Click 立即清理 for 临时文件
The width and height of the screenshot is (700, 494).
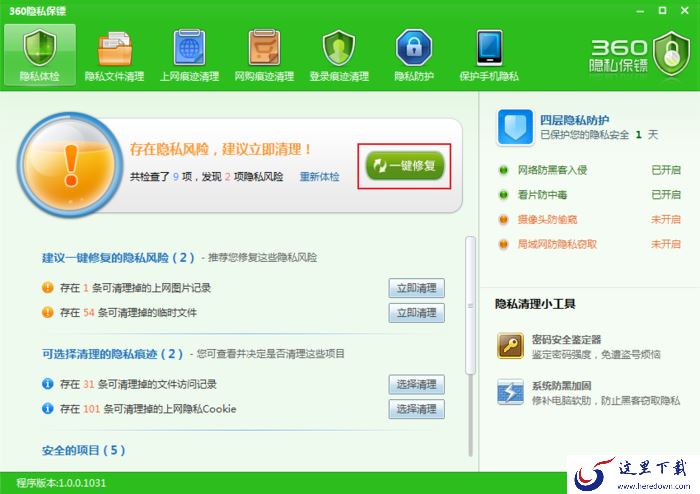tap(417, 313)
